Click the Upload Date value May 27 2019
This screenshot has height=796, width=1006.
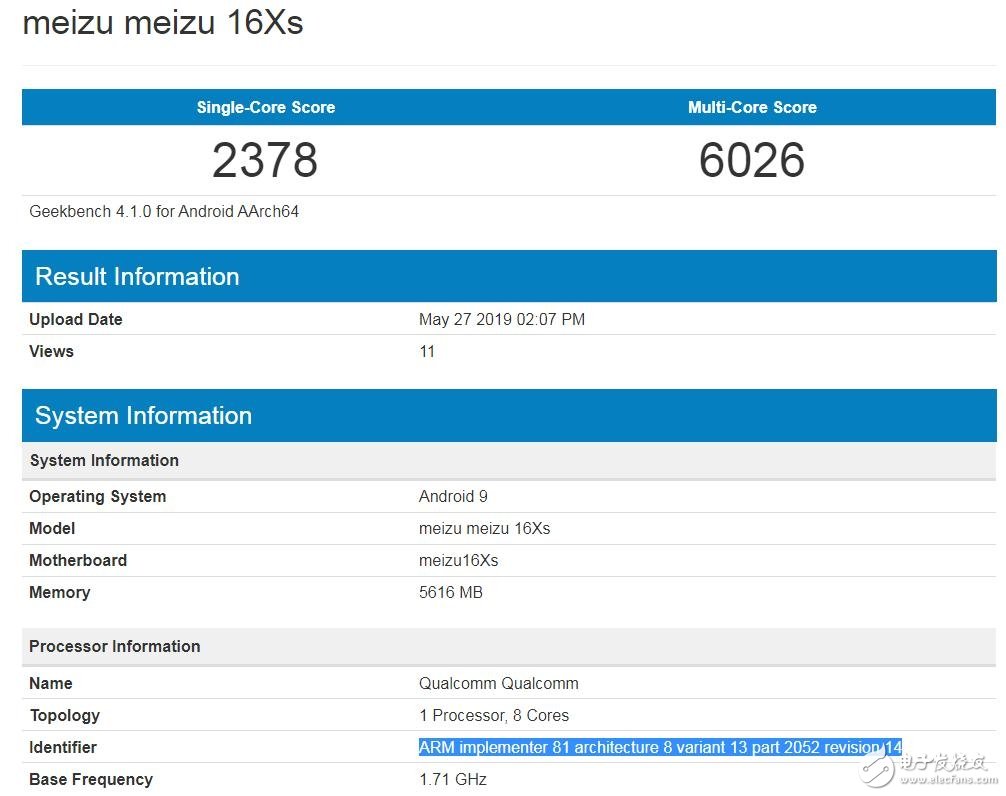tap(502, 320)
